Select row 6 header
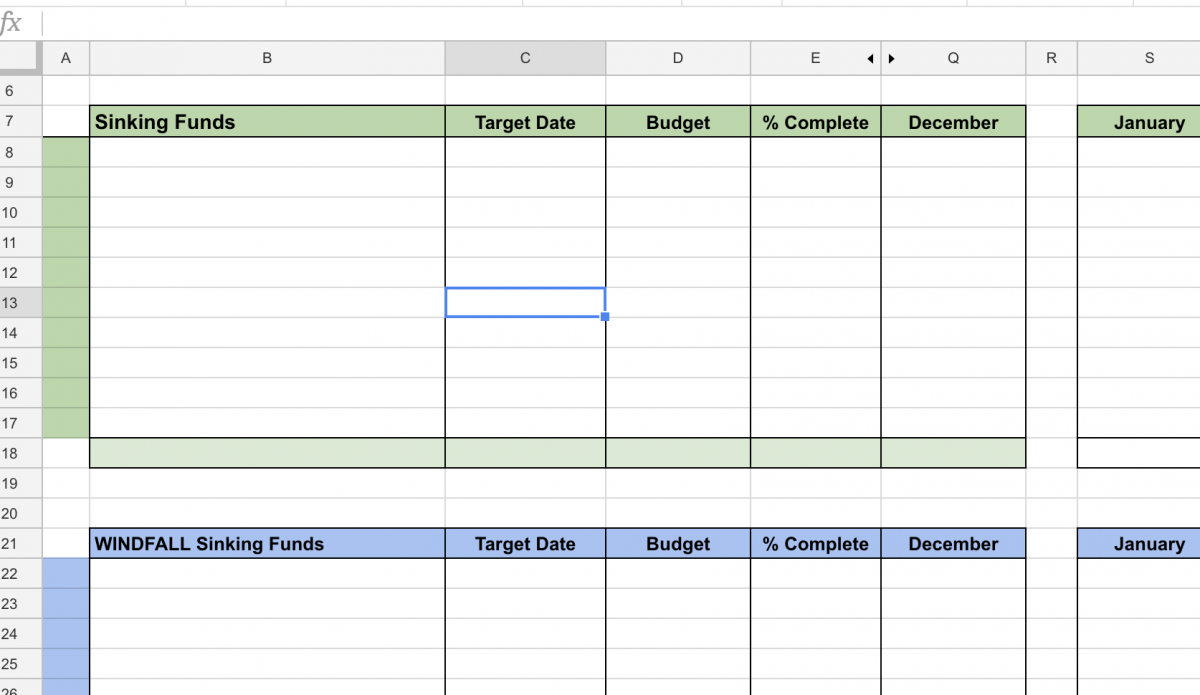 pos(21,91)
